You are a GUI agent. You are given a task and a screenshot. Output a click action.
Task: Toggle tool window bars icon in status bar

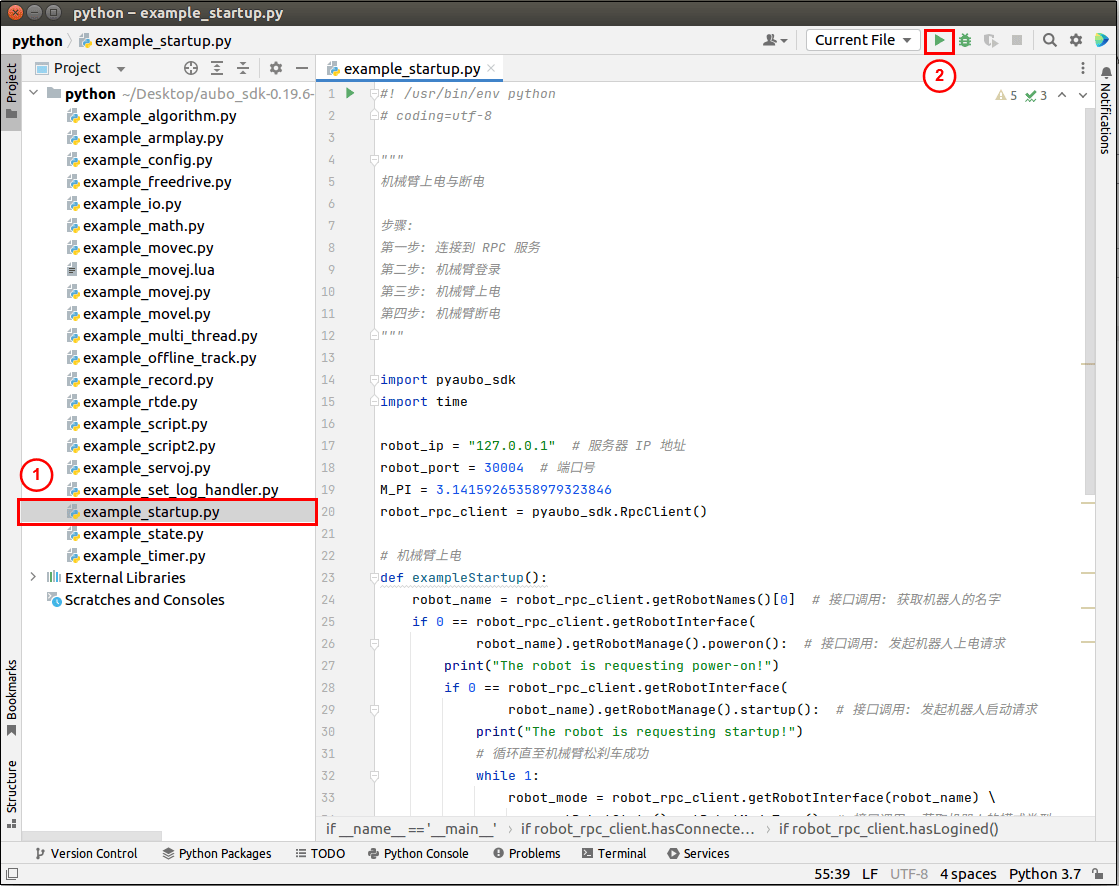point(12,874)
